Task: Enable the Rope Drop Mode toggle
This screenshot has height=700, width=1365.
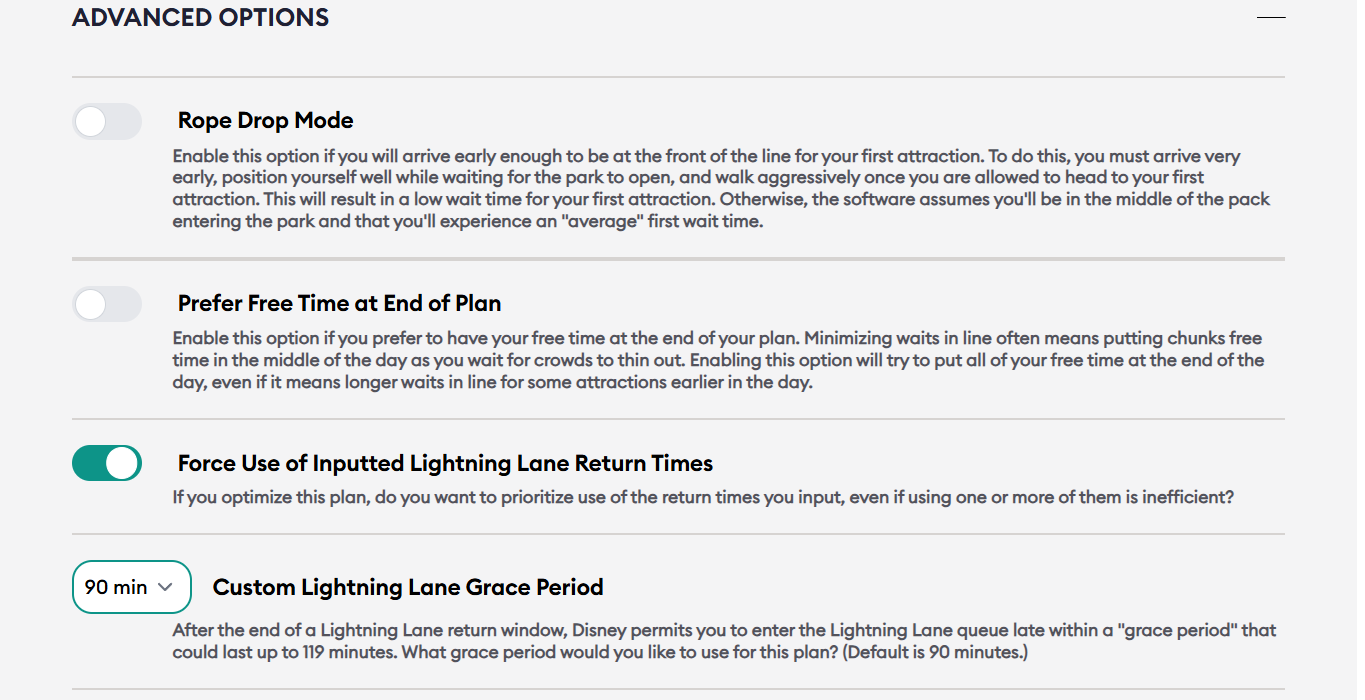Action: [107, 122]
